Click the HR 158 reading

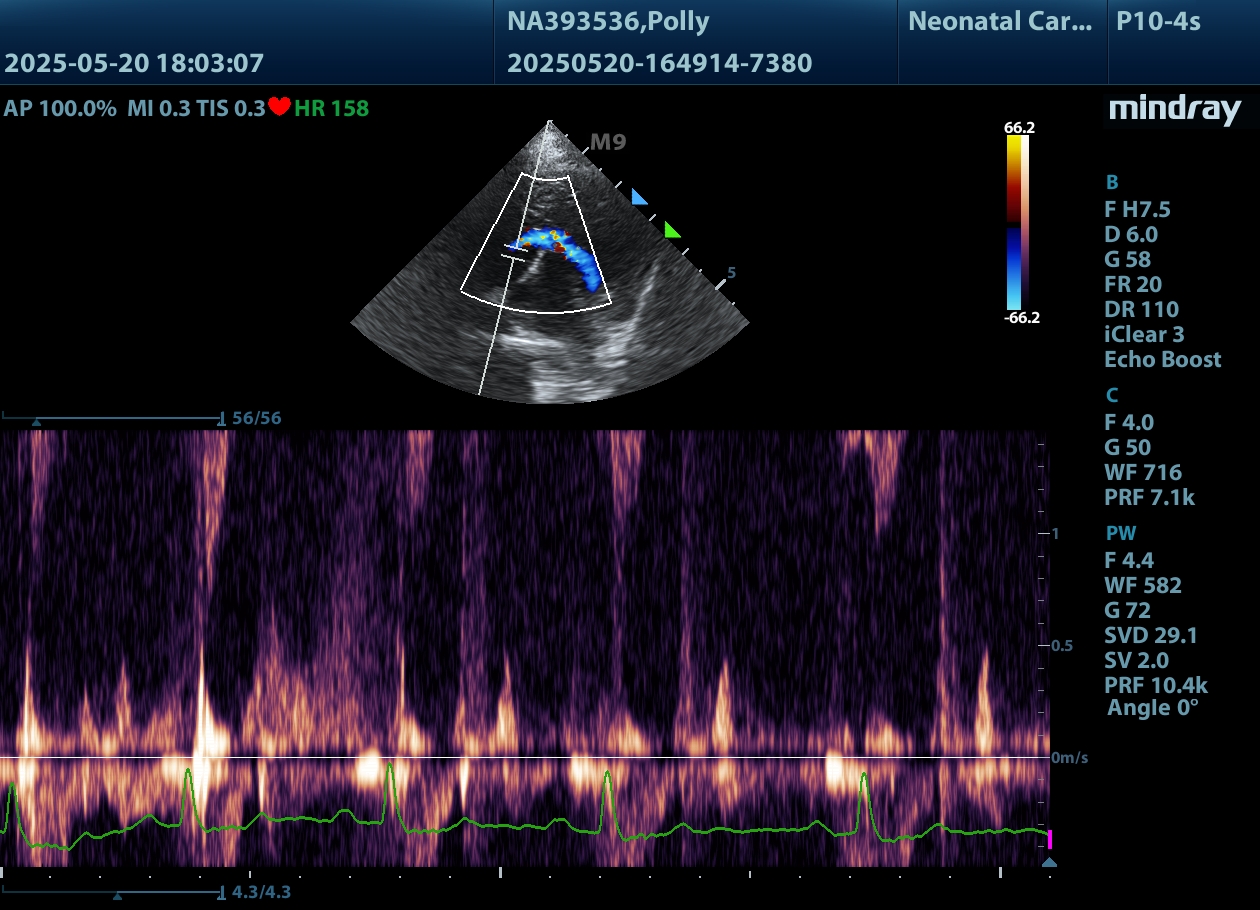(332, 108)
